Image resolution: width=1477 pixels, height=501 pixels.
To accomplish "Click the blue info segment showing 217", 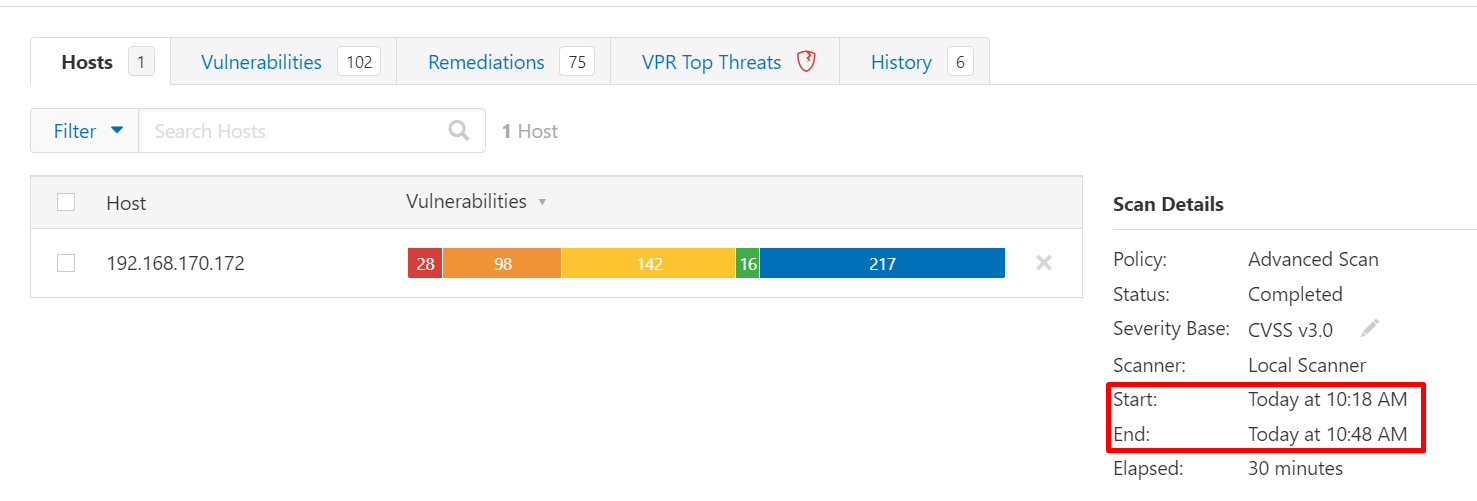I will coord(882,264).
